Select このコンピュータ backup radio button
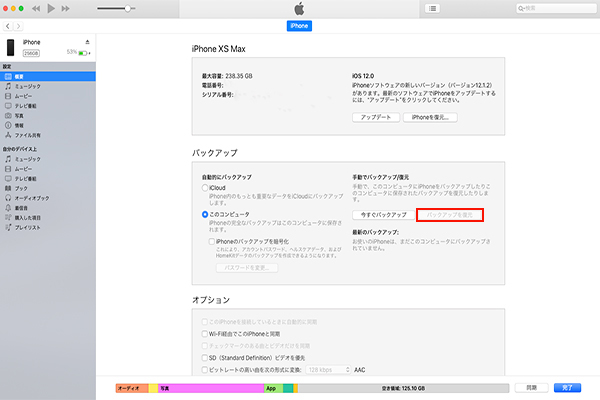This screenshot has height=400, width=600. pyautogui.click(x=205, y=214)
